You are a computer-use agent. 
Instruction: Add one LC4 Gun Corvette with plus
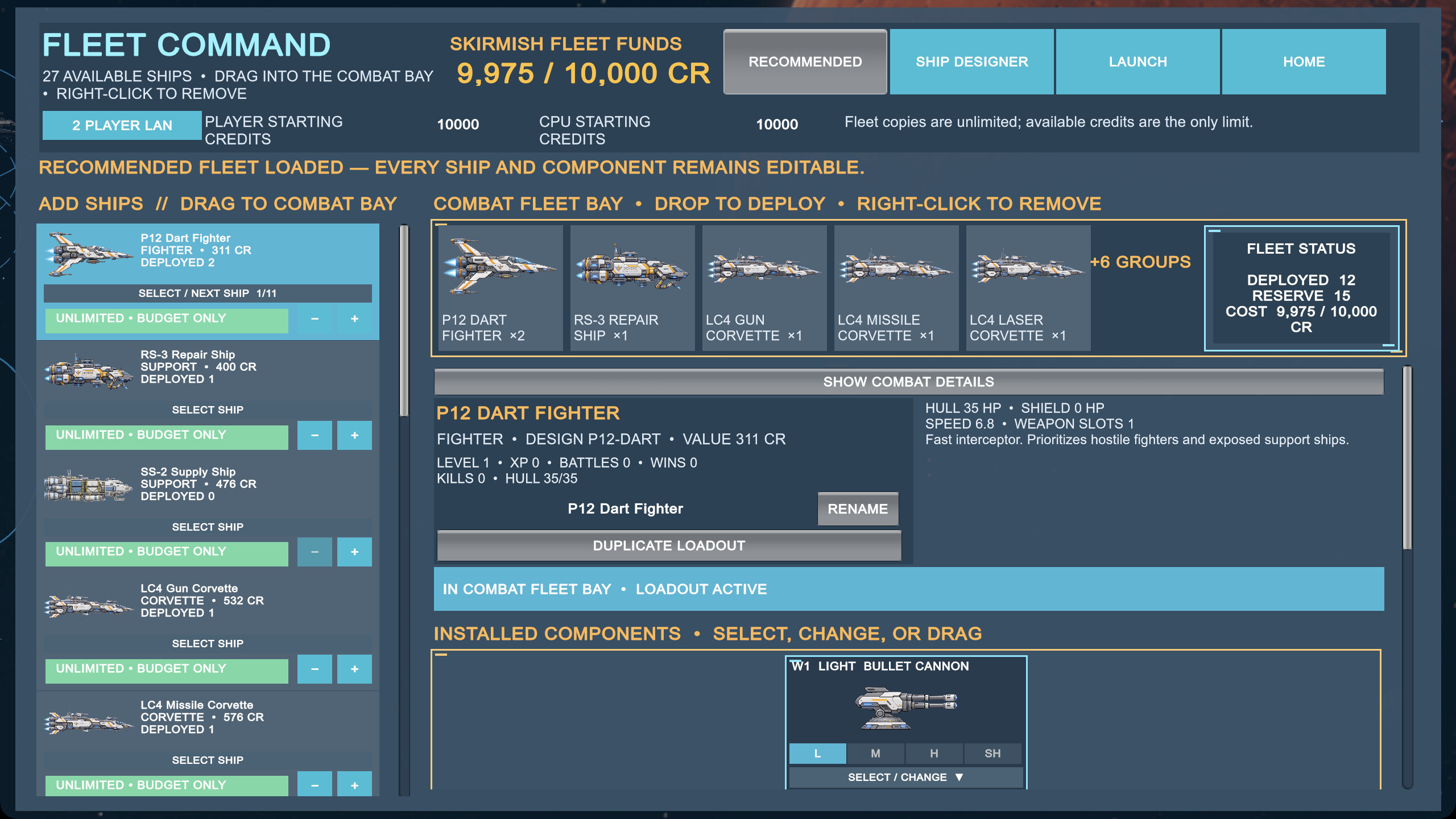354,669
